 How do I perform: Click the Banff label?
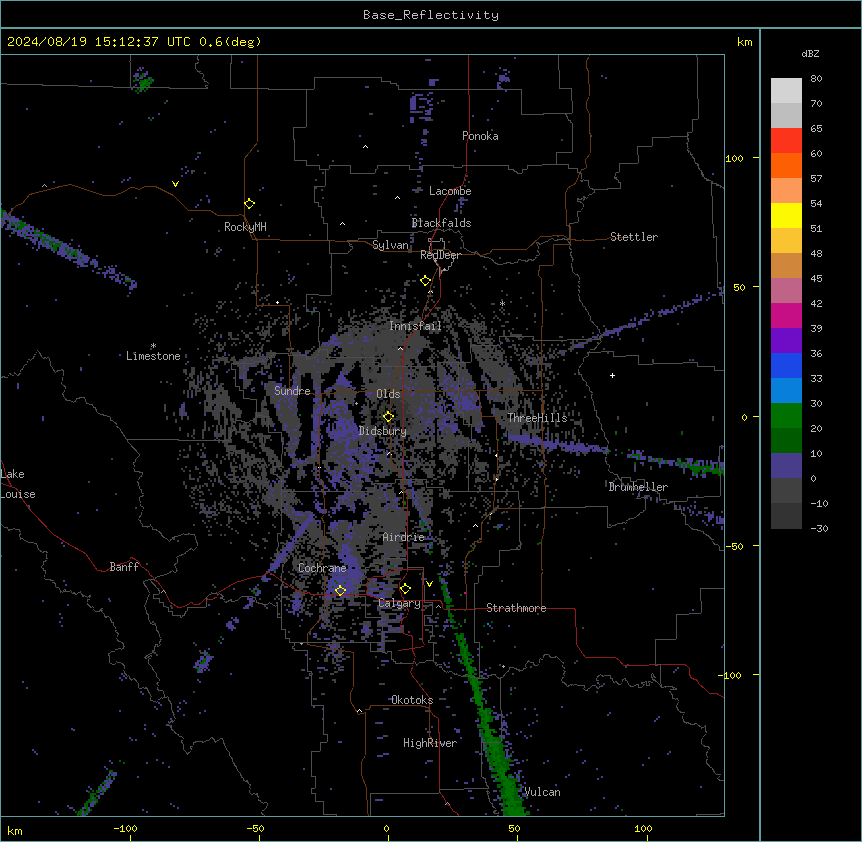(124, 567)
